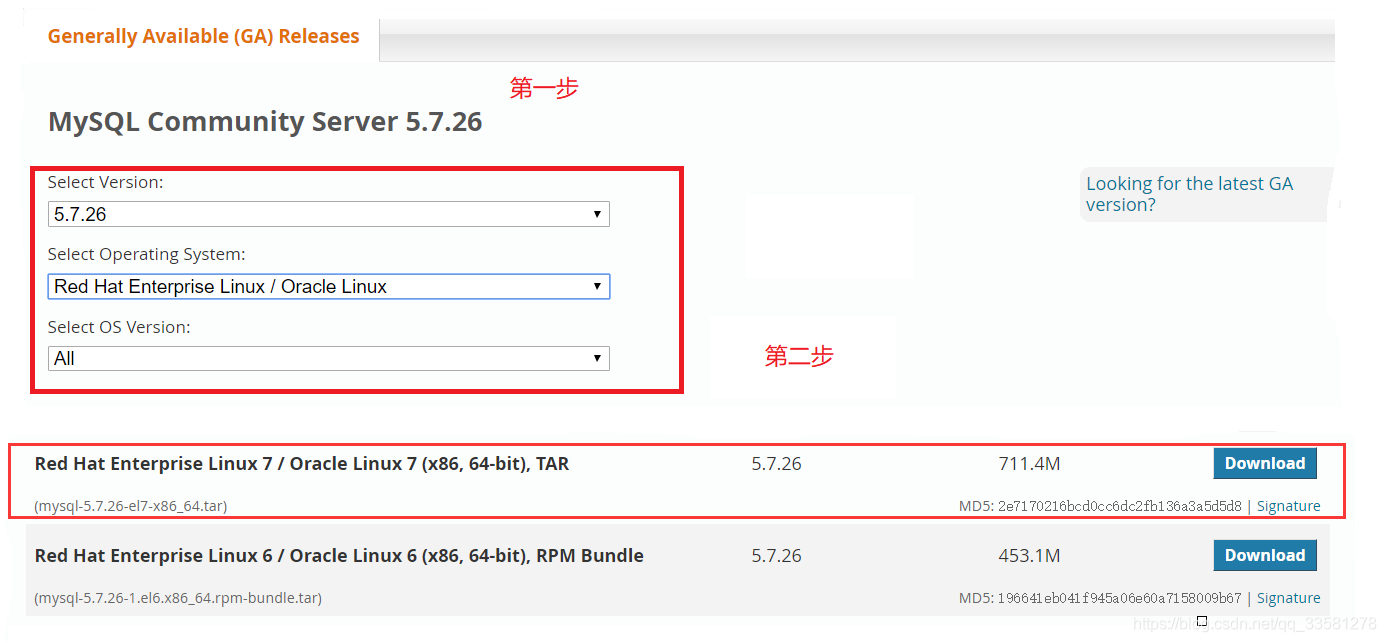Select the 5.7.26 version in the RPM Bundle row
This screenshot has width=1386, height=642.
pos(777,556)
